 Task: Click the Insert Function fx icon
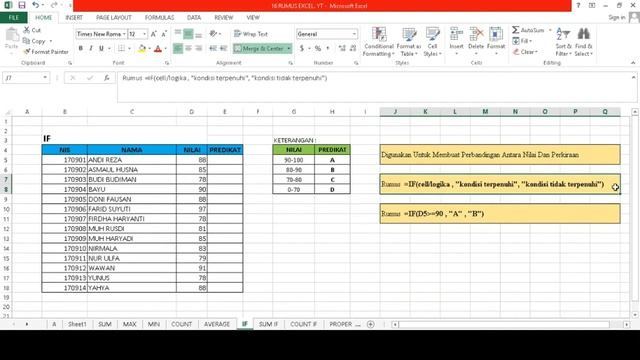(107, 78)
